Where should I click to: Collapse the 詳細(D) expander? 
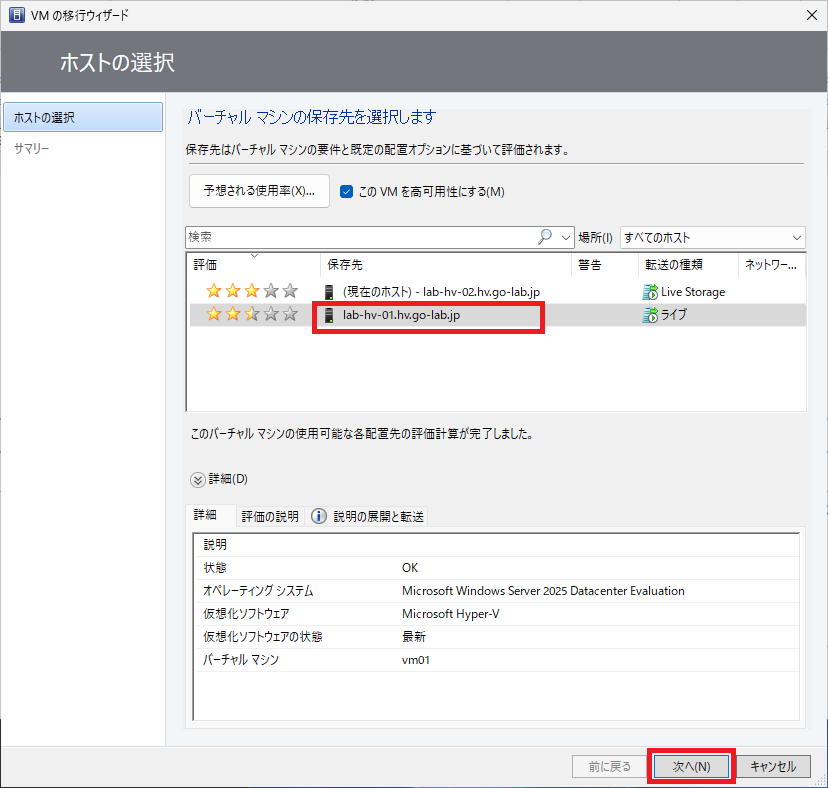197,480
